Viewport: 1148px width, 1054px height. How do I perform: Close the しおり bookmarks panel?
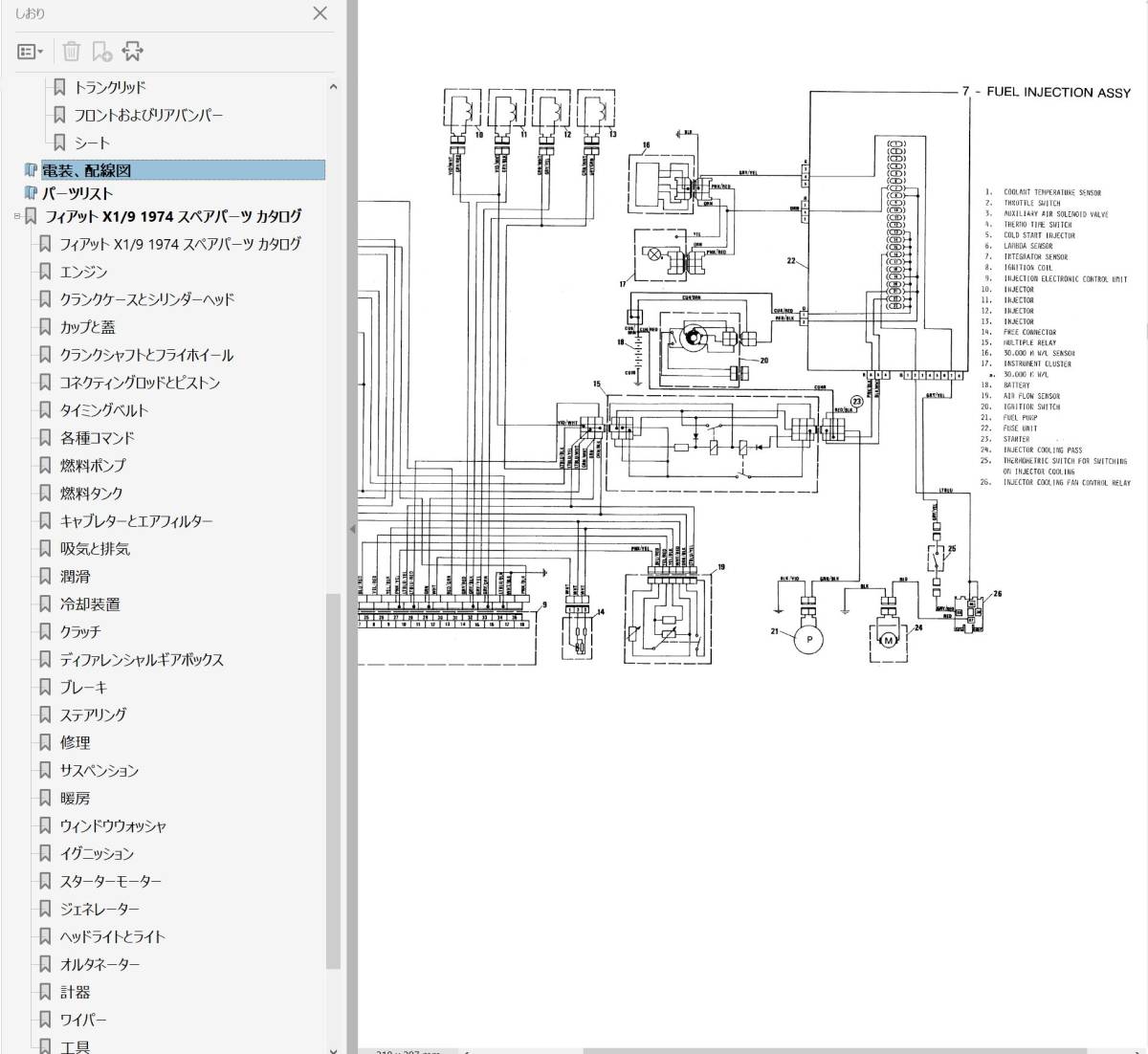320,13
